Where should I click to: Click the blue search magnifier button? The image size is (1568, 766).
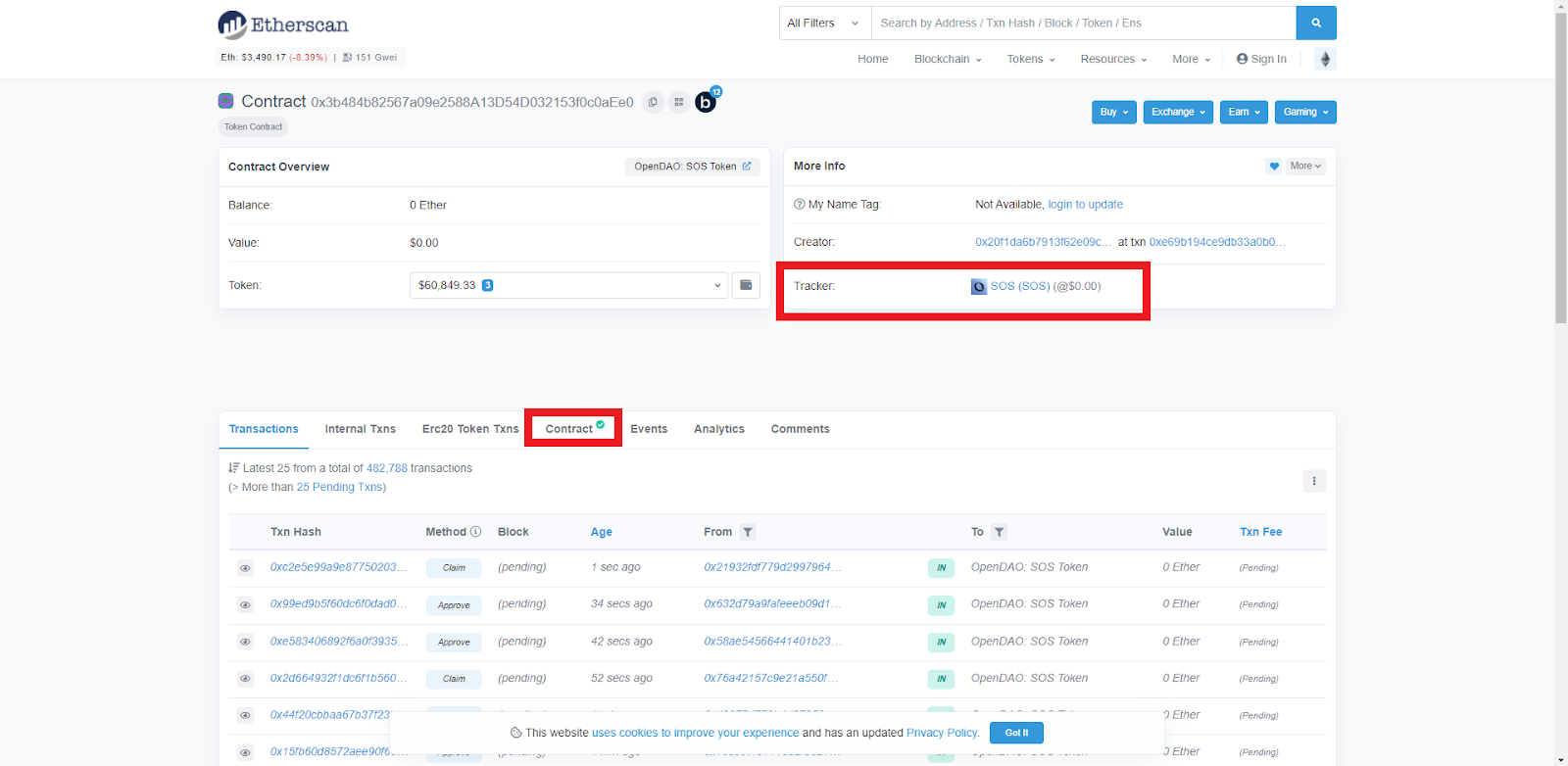click(1316, 23)
